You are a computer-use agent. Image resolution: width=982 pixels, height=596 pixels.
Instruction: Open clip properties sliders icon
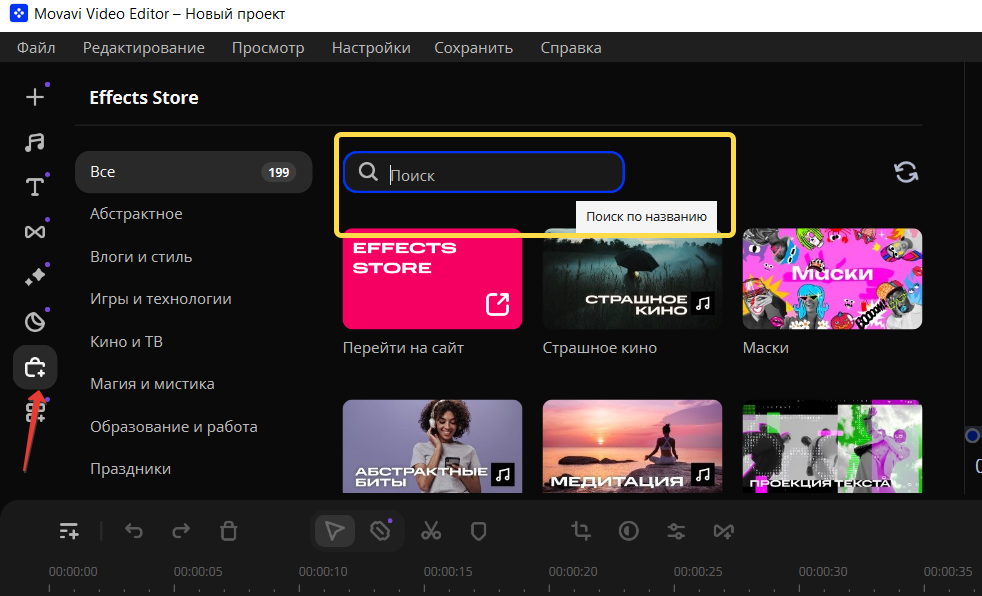tap(676, 531)
